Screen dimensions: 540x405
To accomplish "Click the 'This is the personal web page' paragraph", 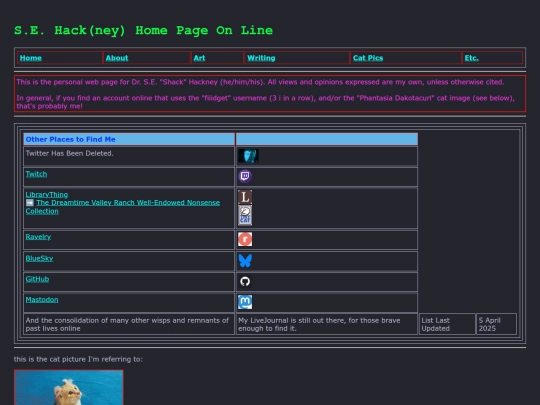I will coord(260,82).
